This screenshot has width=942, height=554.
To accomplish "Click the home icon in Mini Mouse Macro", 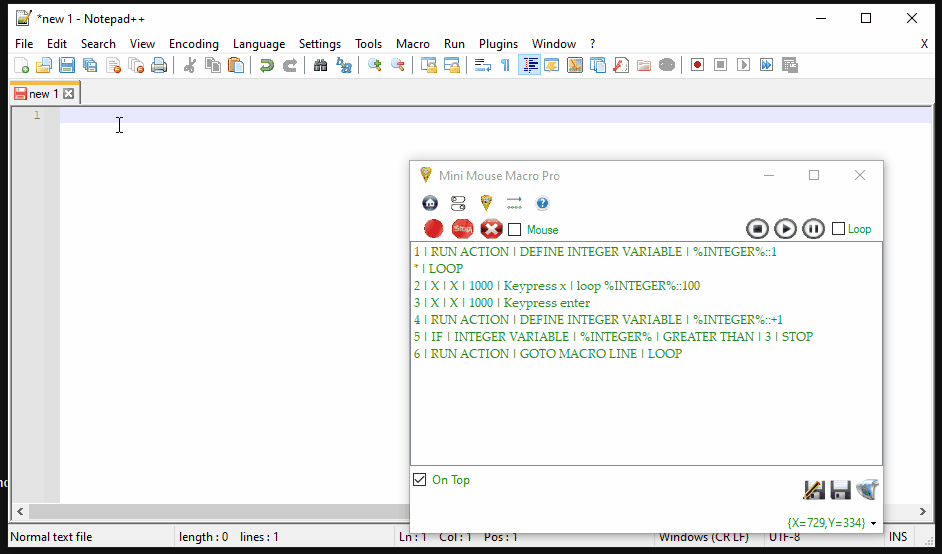I will pyautogui.click(x=430, y=203).
